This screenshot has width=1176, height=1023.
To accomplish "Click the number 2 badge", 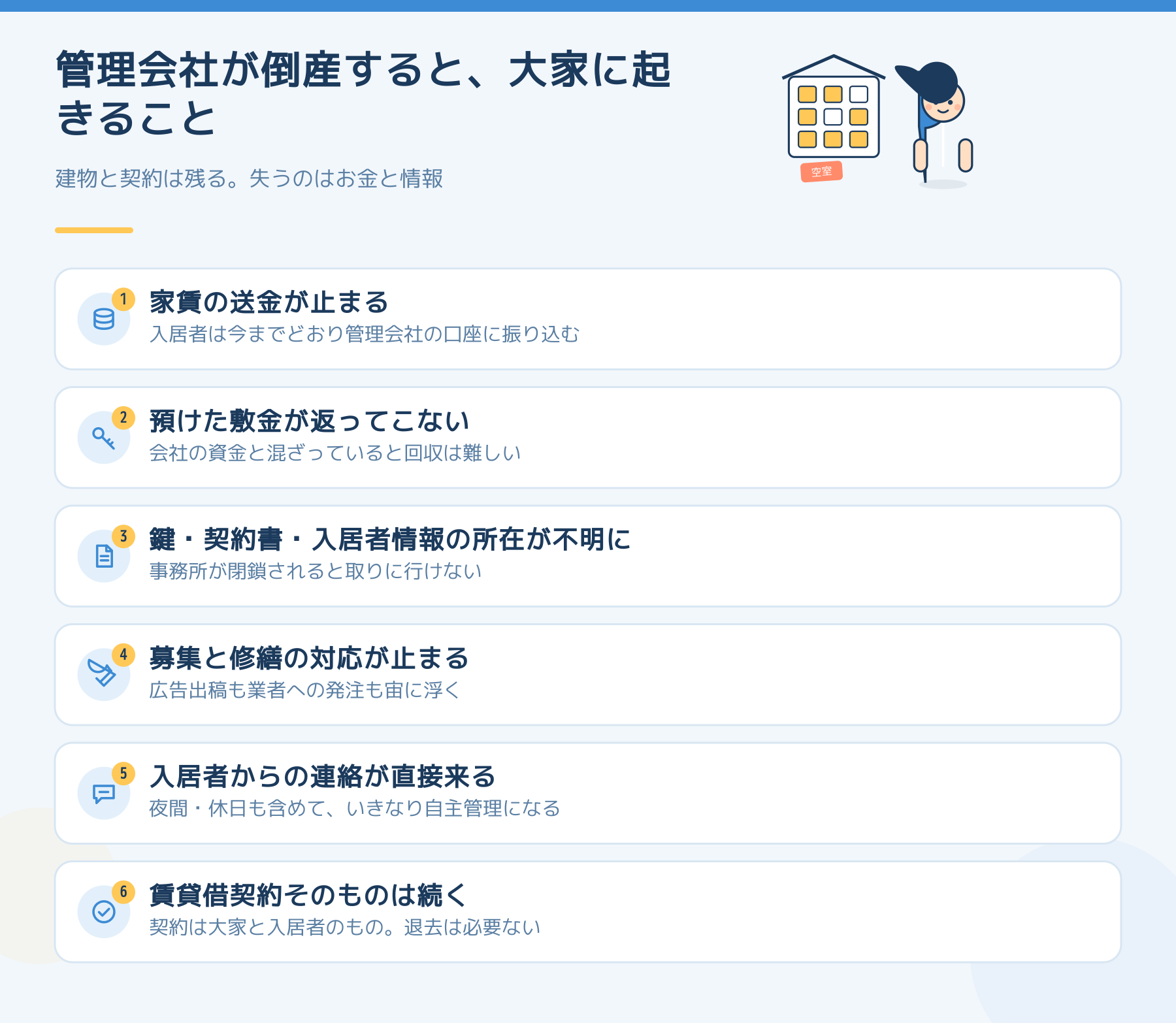I will coord(123,417).
